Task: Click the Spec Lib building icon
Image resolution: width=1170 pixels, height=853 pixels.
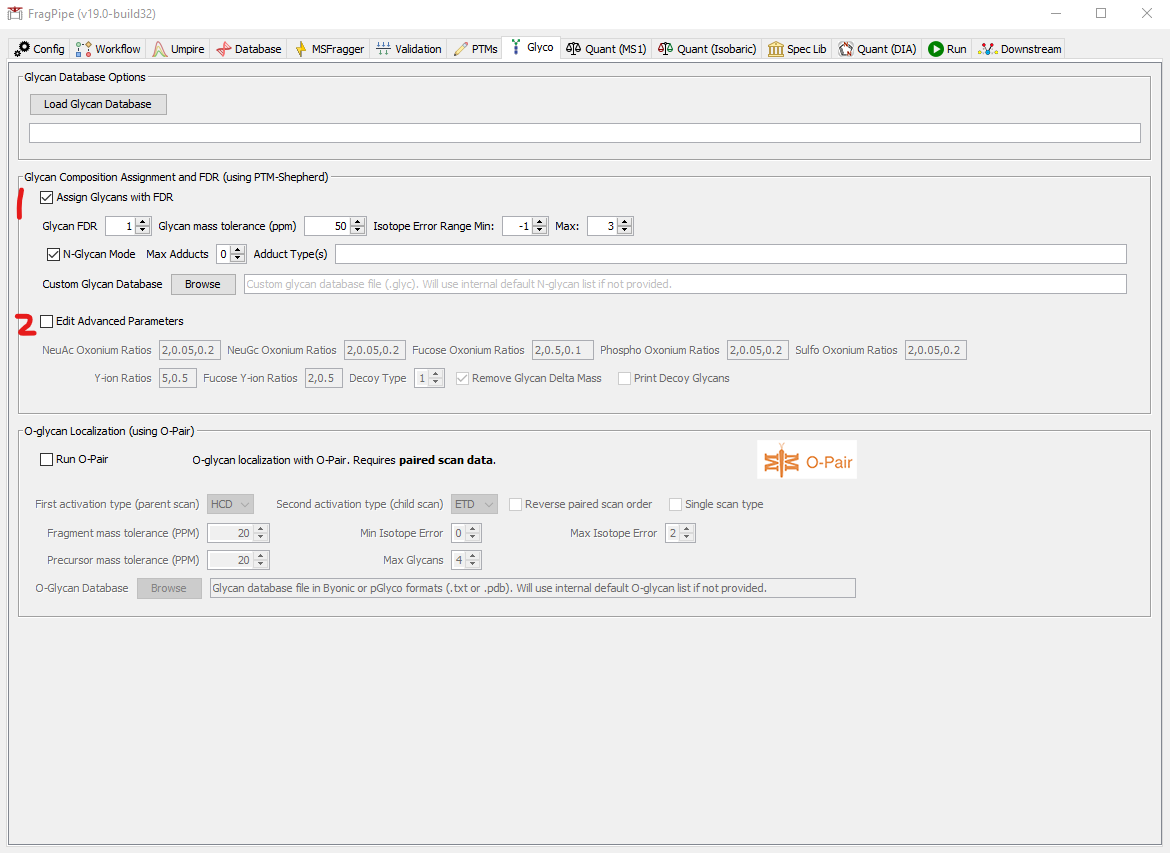Action: pyautogui.click(x=776, y=49)
